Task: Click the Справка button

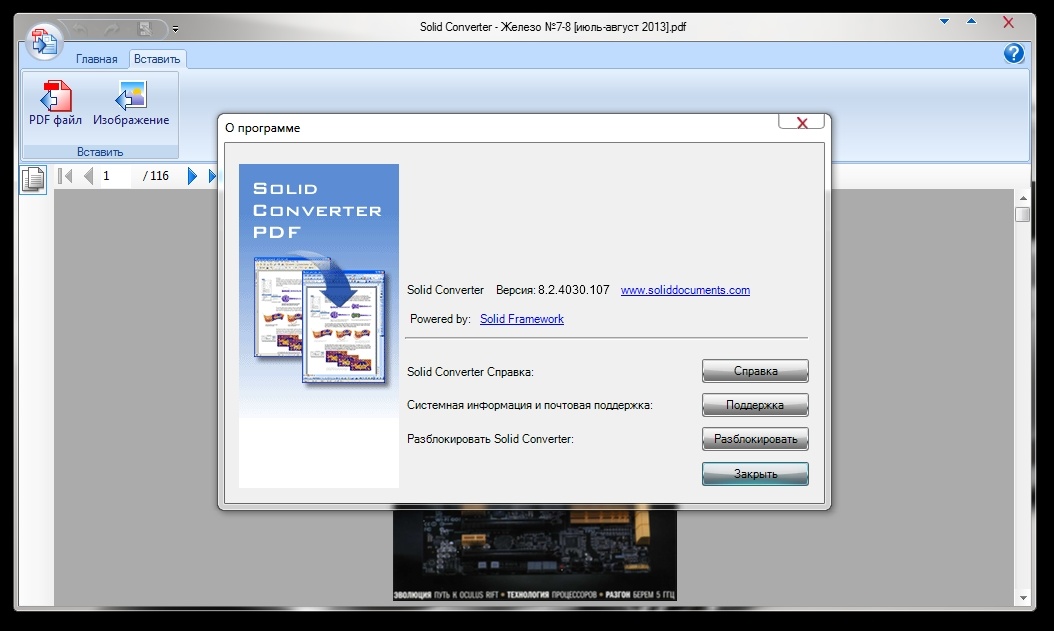Action: (x=755, y=371)
